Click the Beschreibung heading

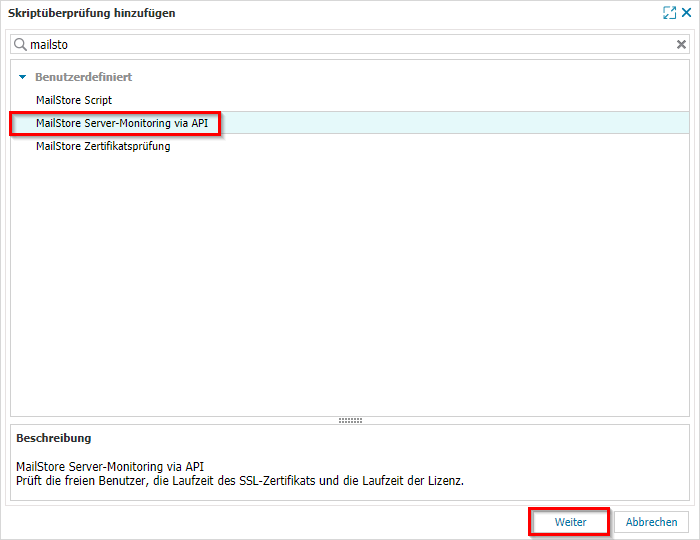[x=54, y=438]
